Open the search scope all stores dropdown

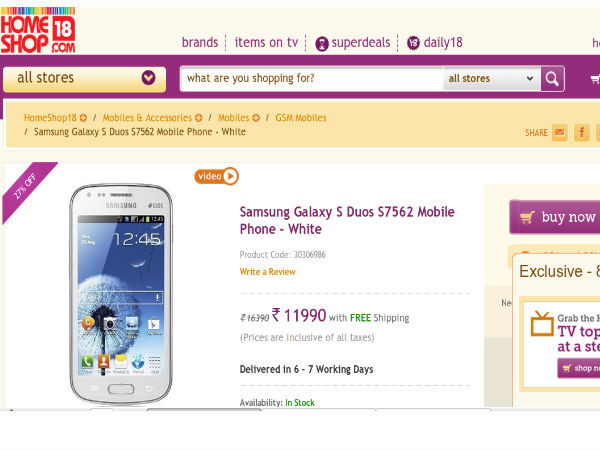[492, 78]
